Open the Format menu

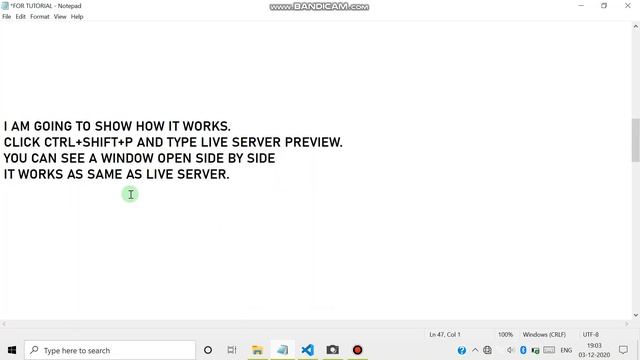coord(40,17)
